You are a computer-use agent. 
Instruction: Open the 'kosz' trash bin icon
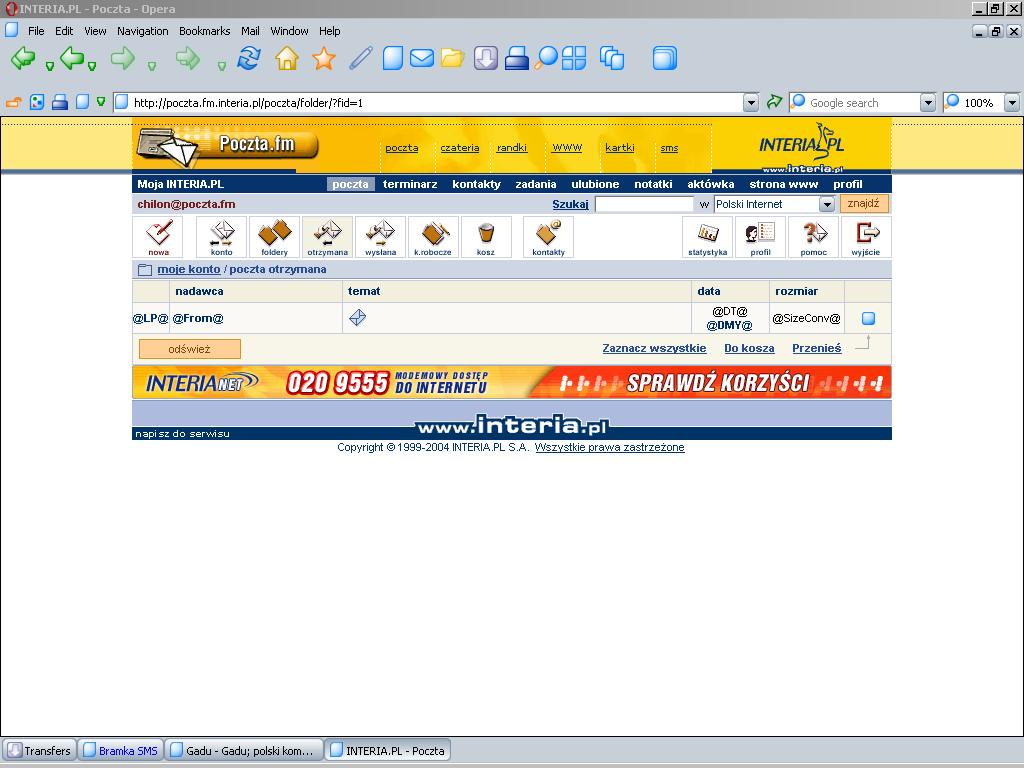click(486, 237)
